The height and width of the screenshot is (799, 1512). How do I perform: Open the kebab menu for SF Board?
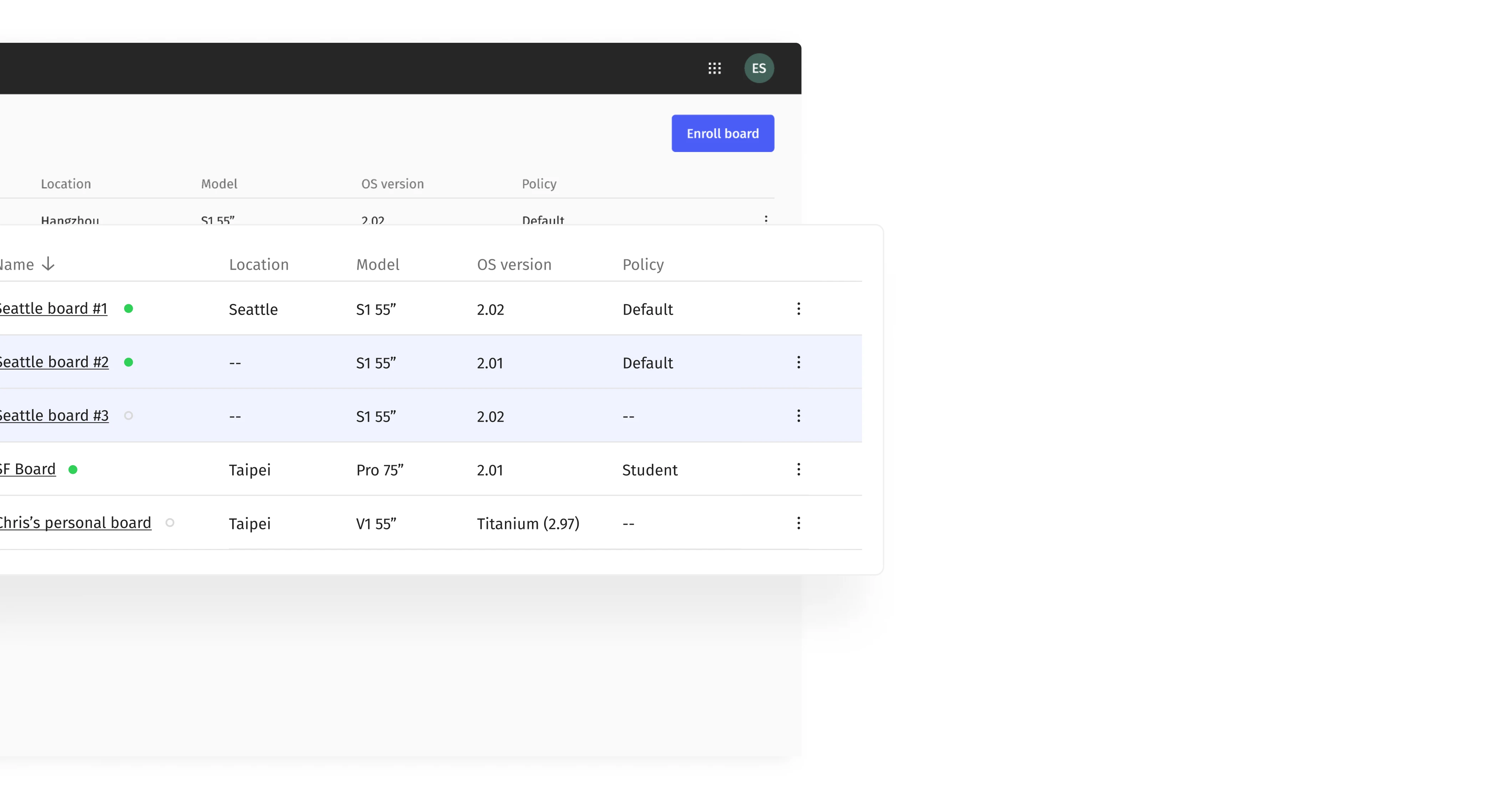(799, 469)
